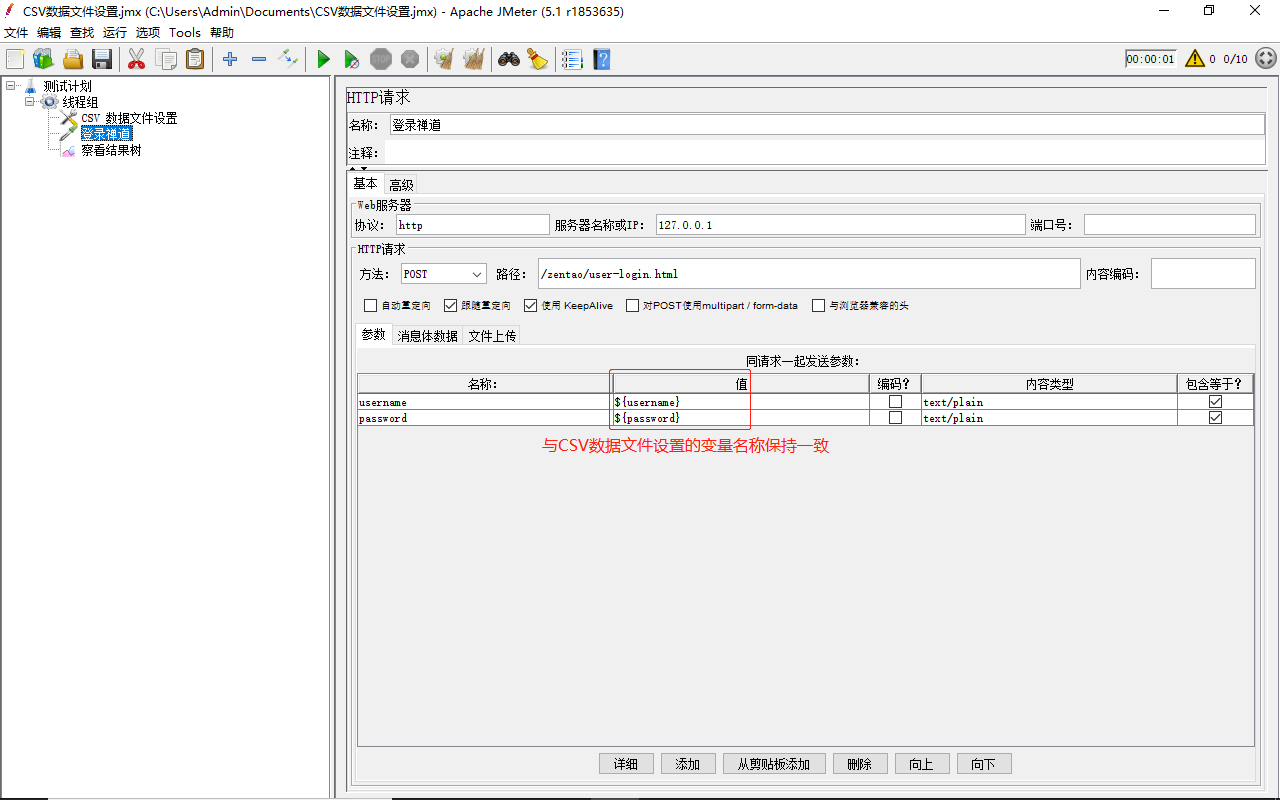Viewport: 1280px width, 800px height.
Task: Click the yellow warning triangle icon
Action: tap(1195, 58)
